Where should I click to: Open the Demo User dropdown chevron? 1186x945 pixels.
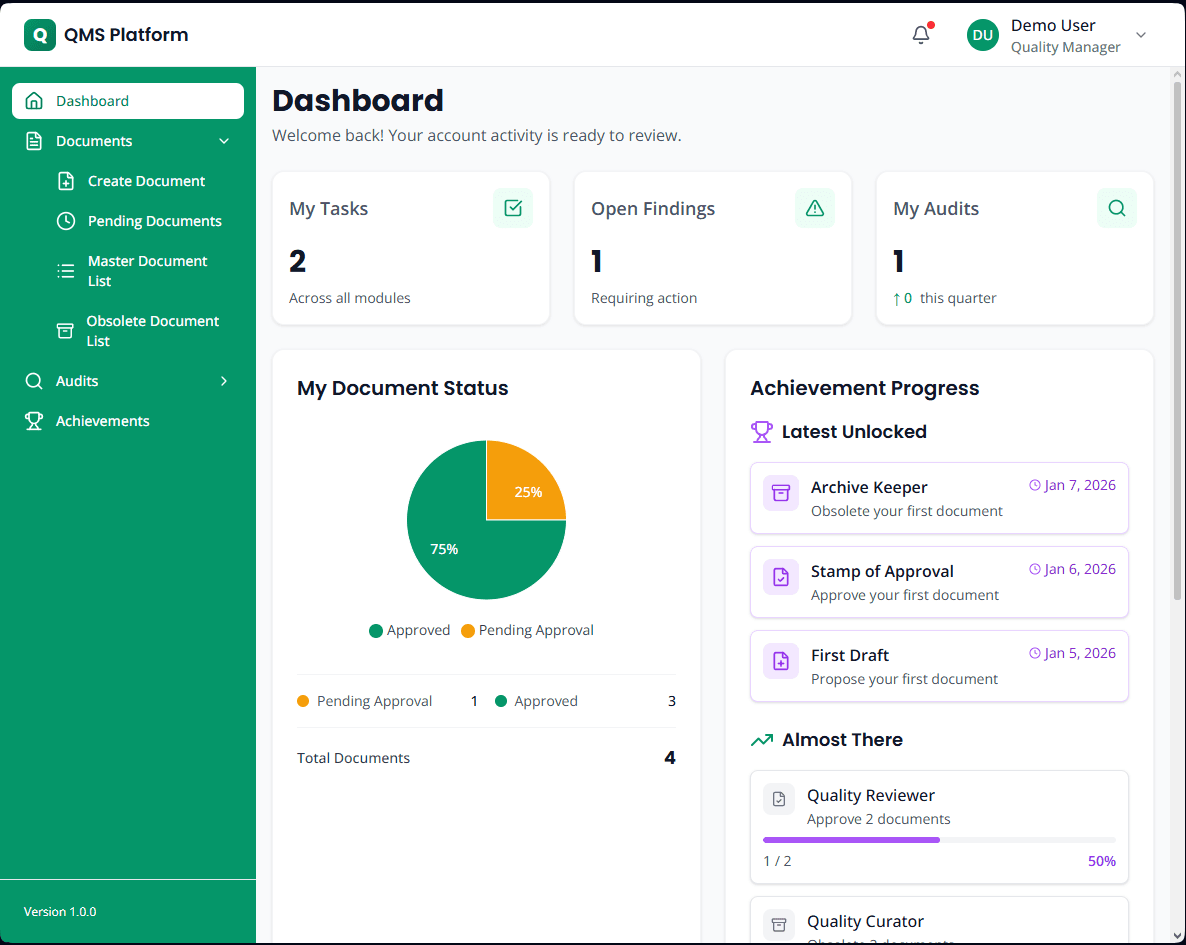pyautogui.click(x=1141, y=35)
